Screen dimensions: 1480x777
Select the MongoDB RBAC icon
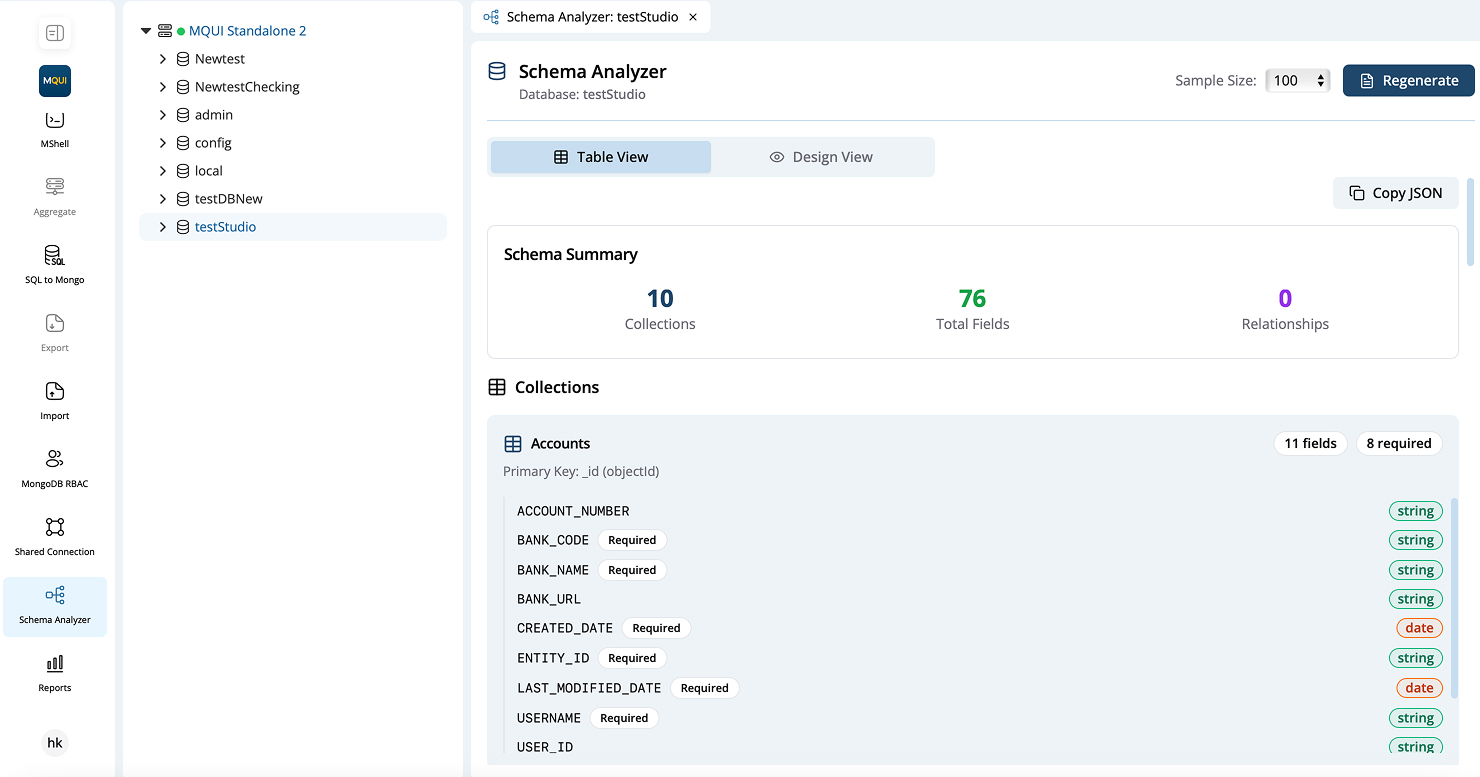[x=54, y=463]
